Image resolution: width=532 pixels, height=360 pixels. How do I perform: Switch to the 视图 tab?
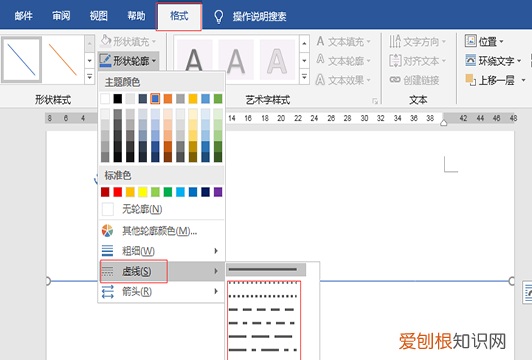coord(98,16)
